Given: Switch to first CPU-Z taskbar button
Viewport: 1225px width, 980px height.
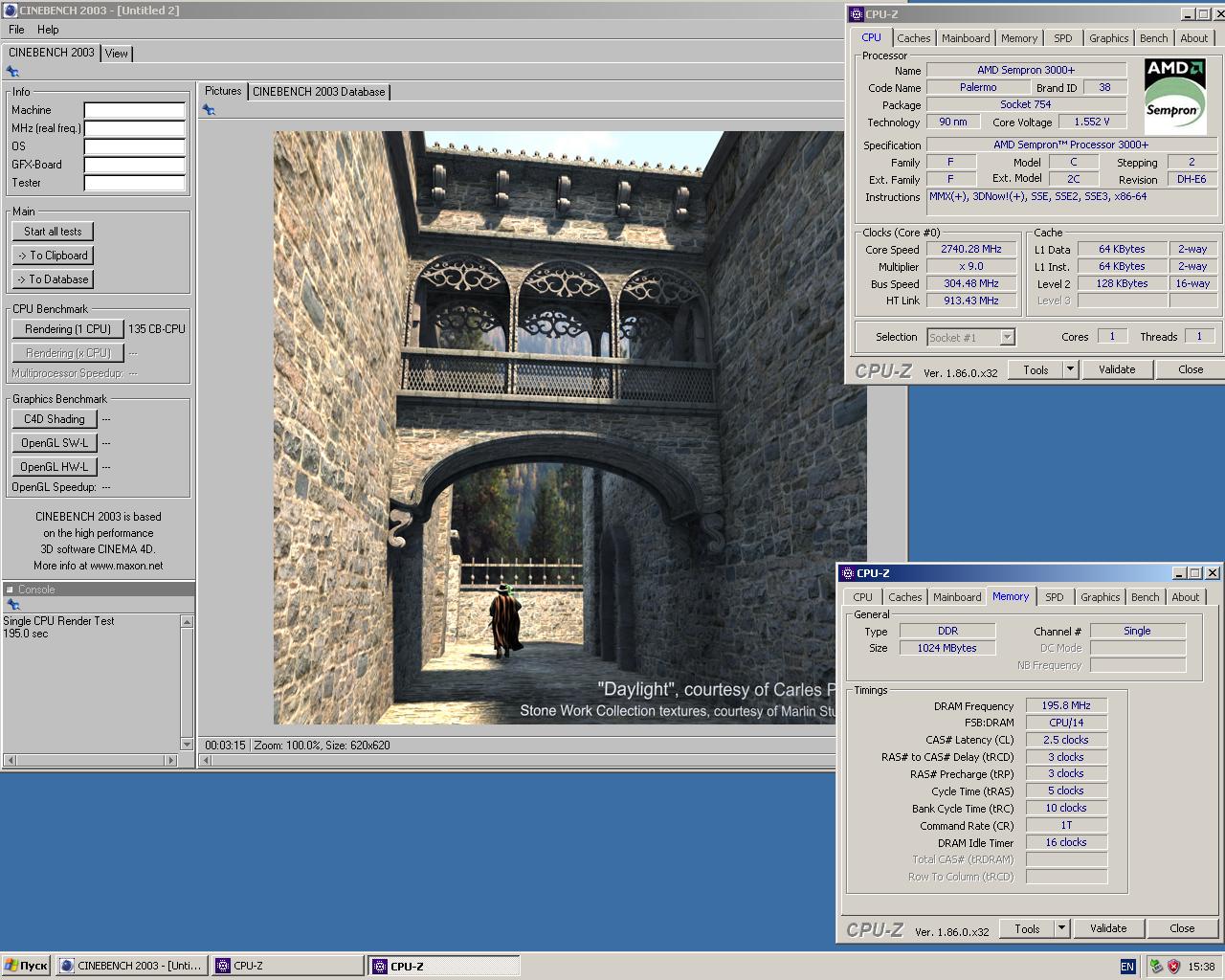Looking at the screenshot, I should [x=287, y=966].
